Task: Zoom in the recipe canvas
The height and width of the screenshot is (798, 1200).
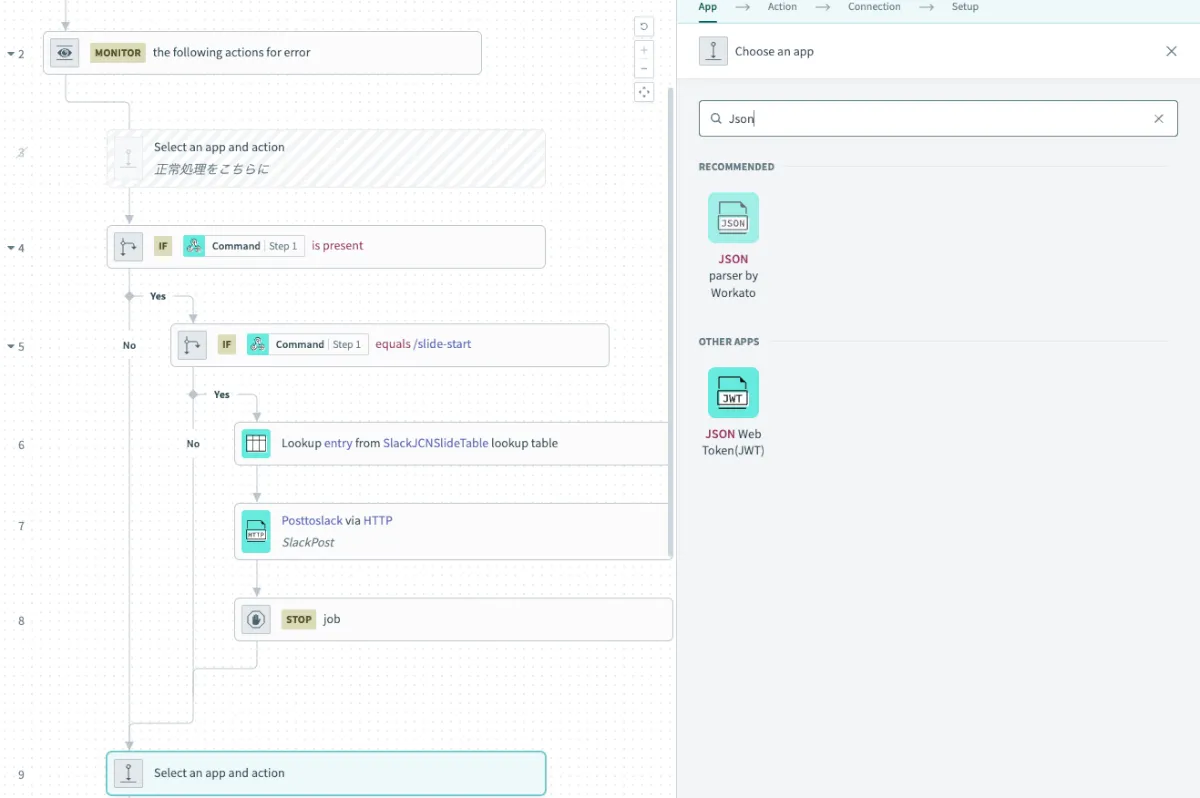Action: point(644,50)
